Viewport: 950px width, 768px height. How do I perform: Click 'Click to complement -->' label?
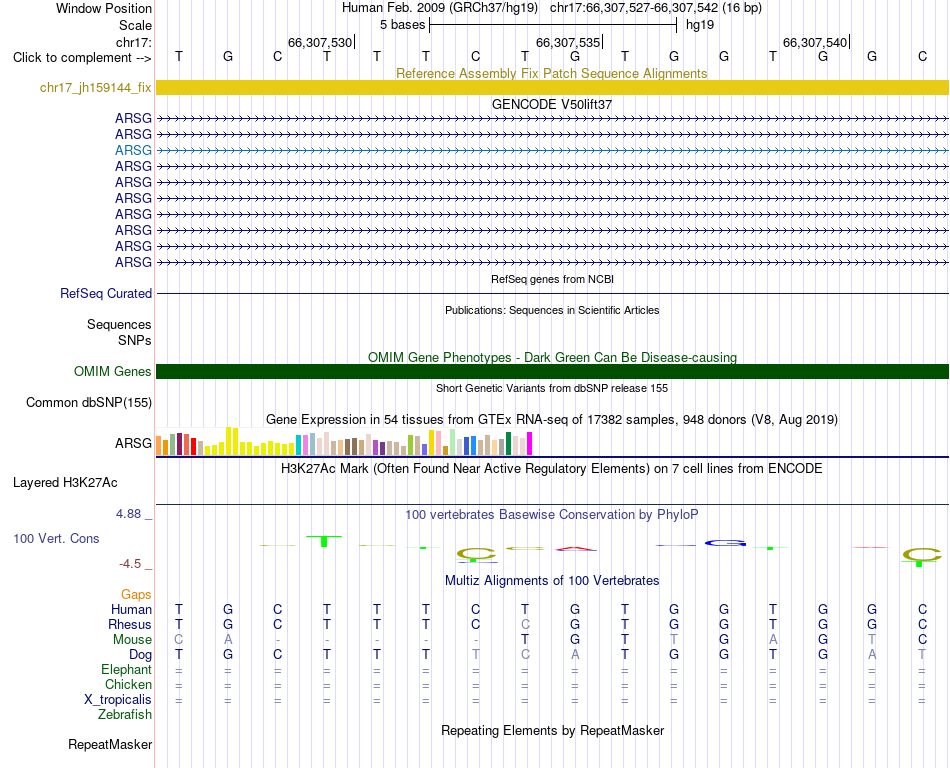click(x=82, y=58)
